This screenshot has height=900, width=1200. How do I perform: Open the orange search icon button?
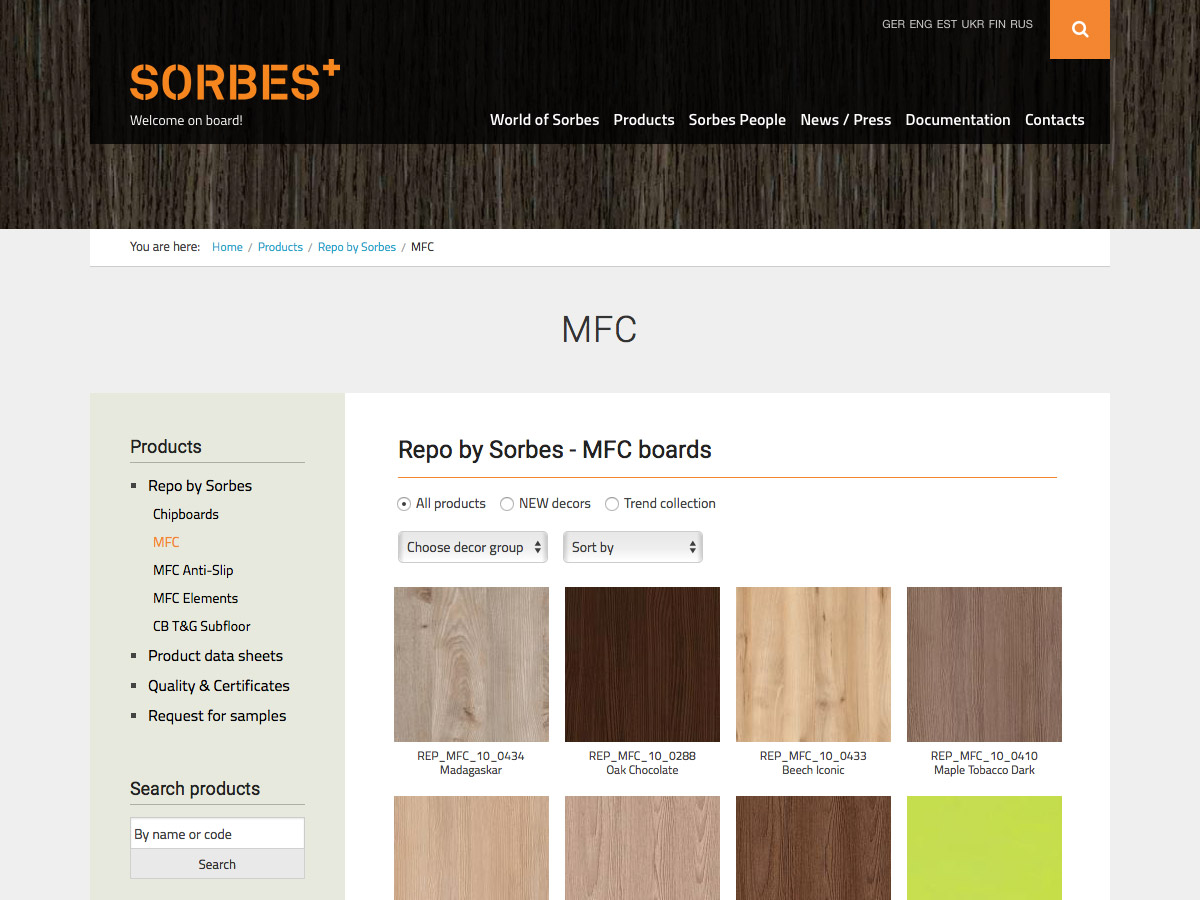coord(1080,29)
